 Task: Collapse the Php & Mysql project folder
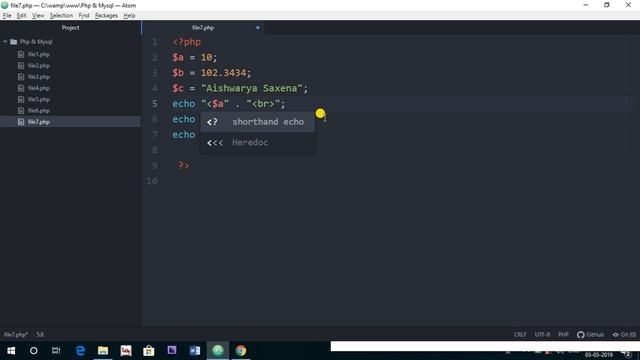pos(5,42)
